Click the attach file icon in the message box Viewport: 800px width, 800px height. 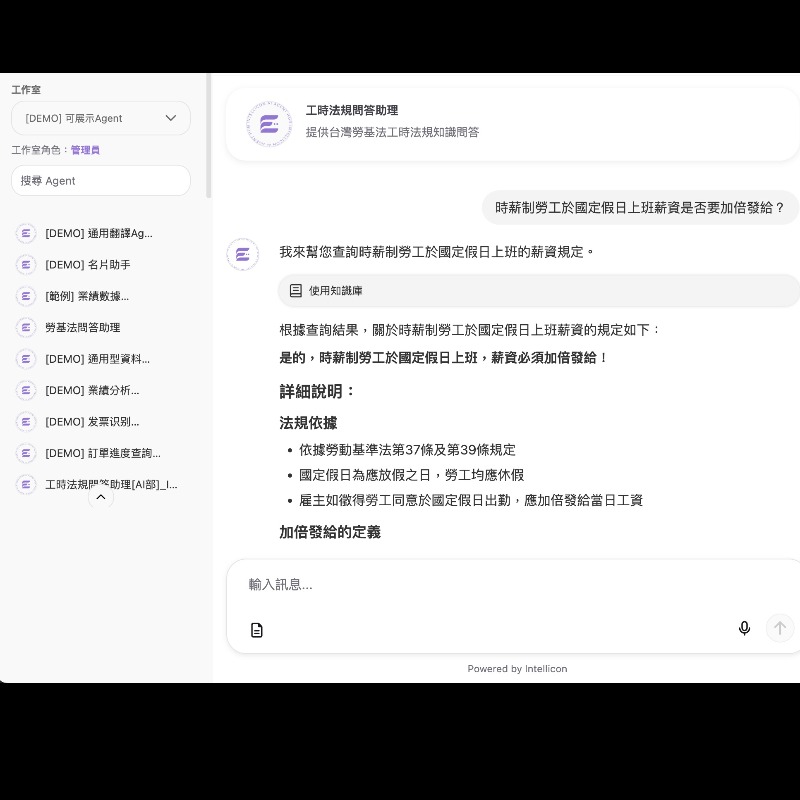[257, 630]
